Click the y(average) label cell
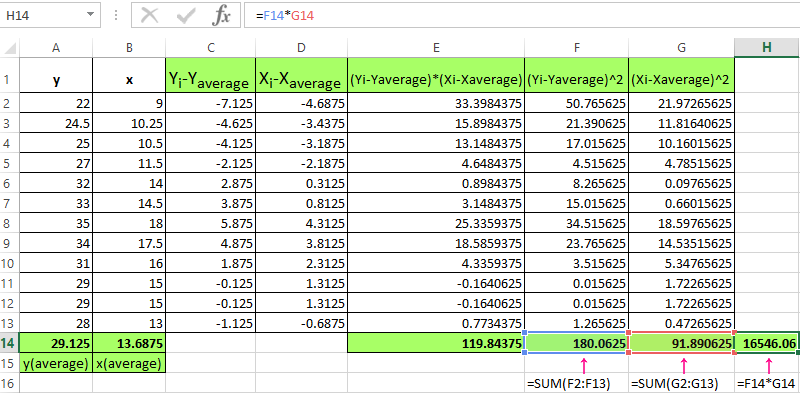The height and width of the screenshot is (393, 800). 56,363
